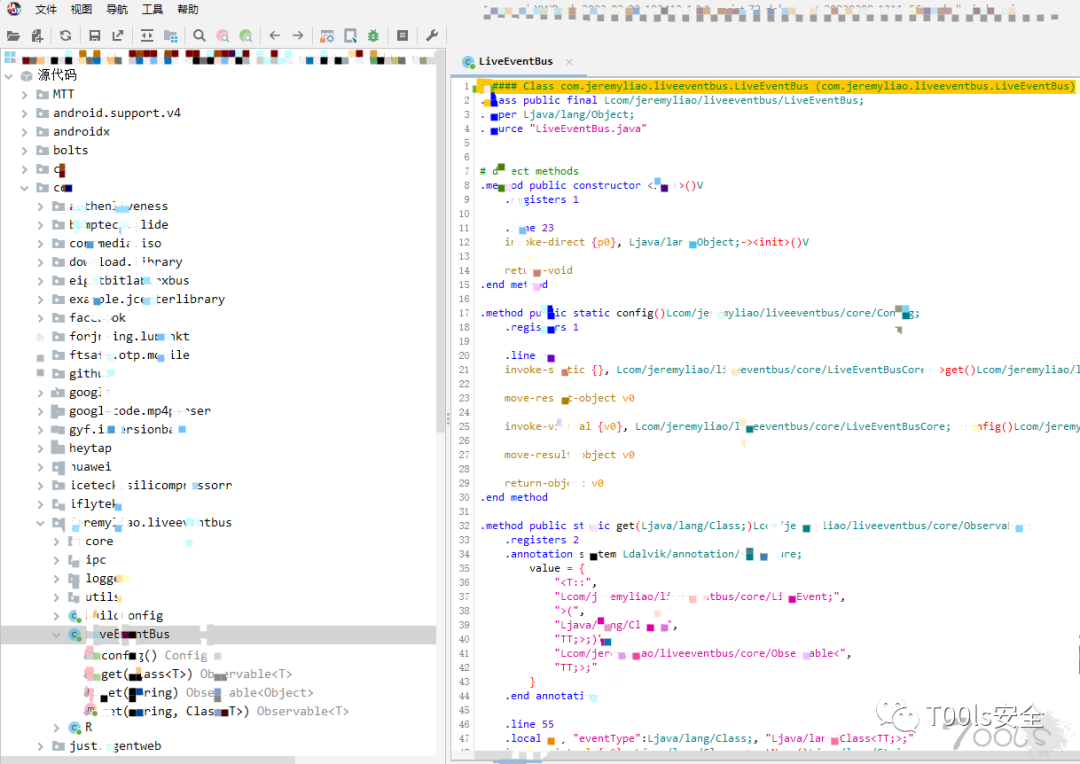Reload files with the refresh icon
The image size is (1080, 764).
tap(65, 36)
